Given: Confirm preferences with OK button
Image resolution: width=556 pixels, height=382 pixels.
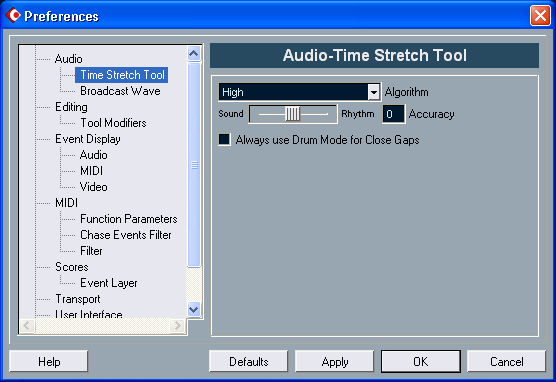Looking at the screenshot, I should point(421,361).
